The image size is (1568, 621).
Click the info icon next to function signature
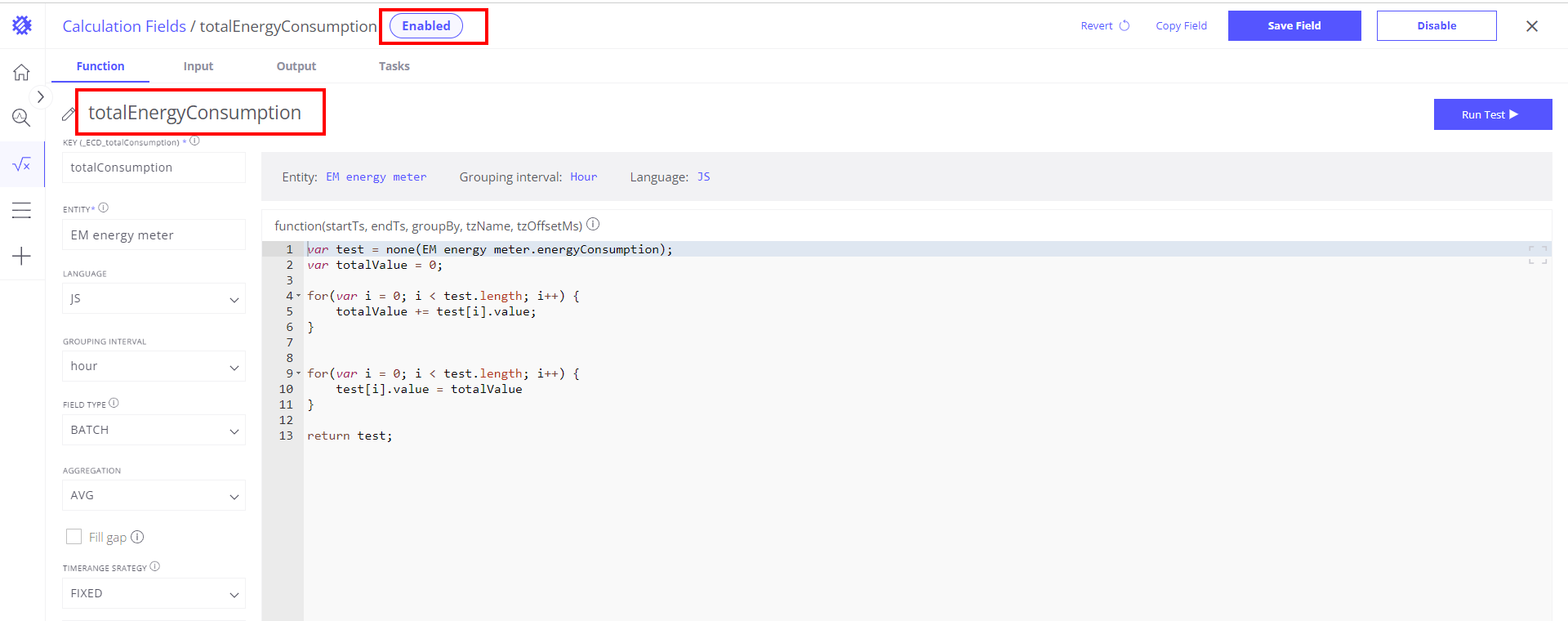(x=593, y=225)
